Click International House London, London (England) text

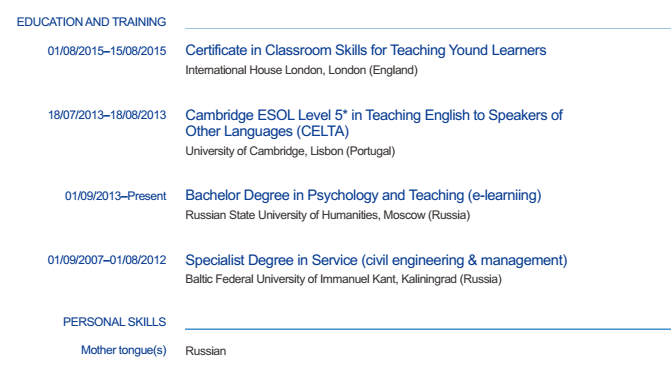coord(301,70)
